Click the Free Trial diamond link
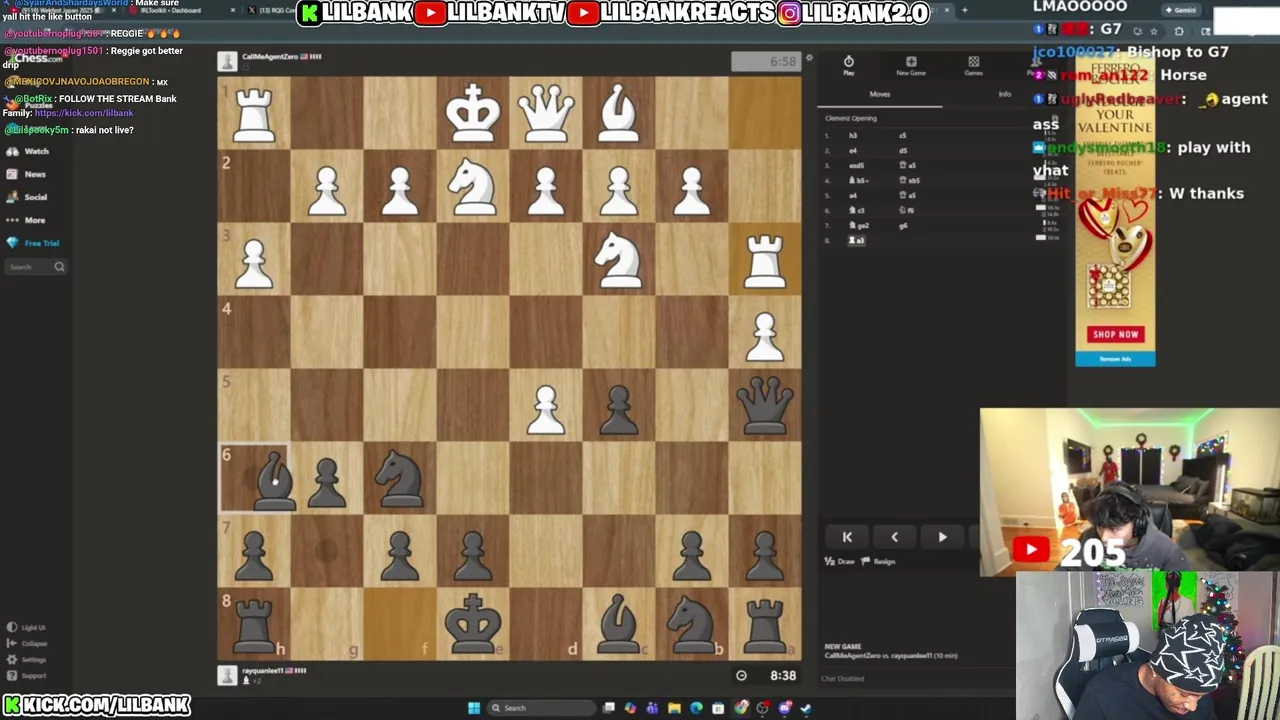 point(34,243)
